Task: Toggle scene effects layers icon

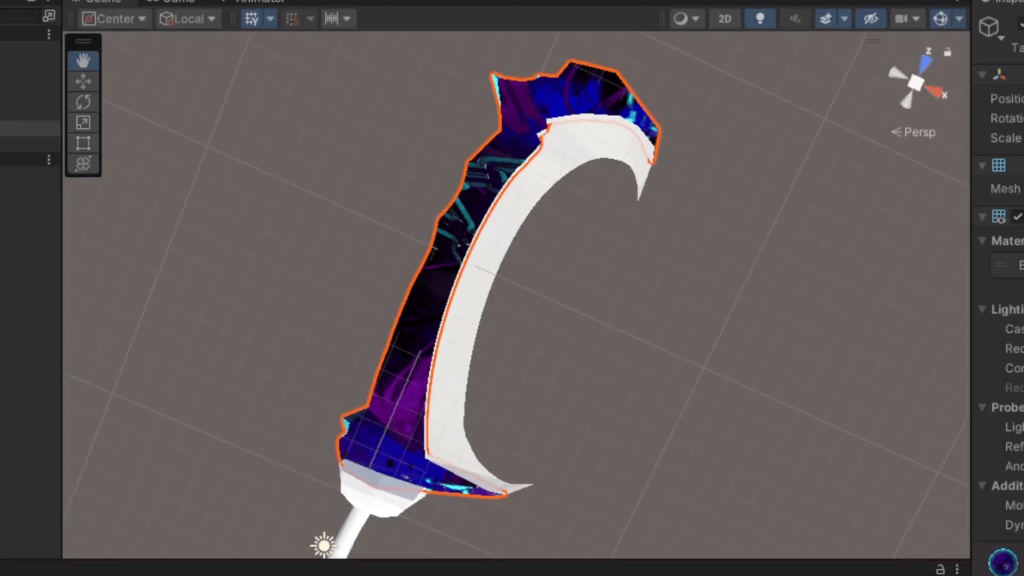Action: pyautogui.click(x=826, y=19)
